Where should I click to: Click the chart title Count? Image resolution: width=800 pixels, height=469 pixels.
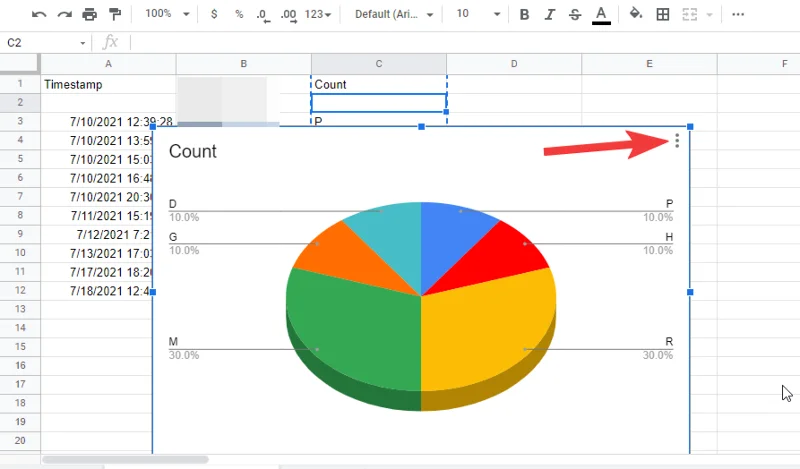pos(193,152)
